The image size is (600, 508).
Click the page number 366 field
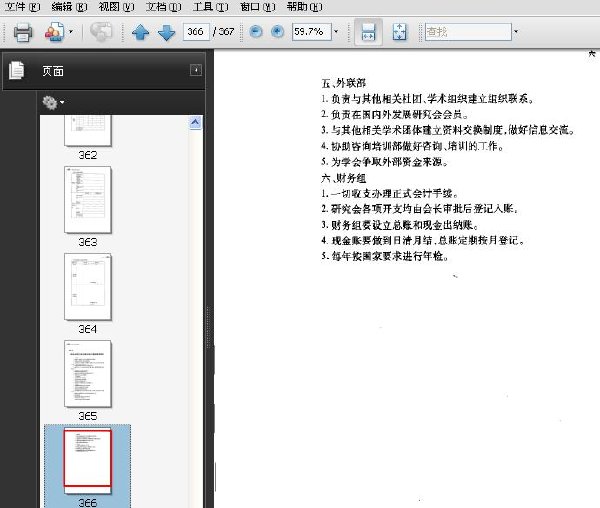tap(196, 31)
